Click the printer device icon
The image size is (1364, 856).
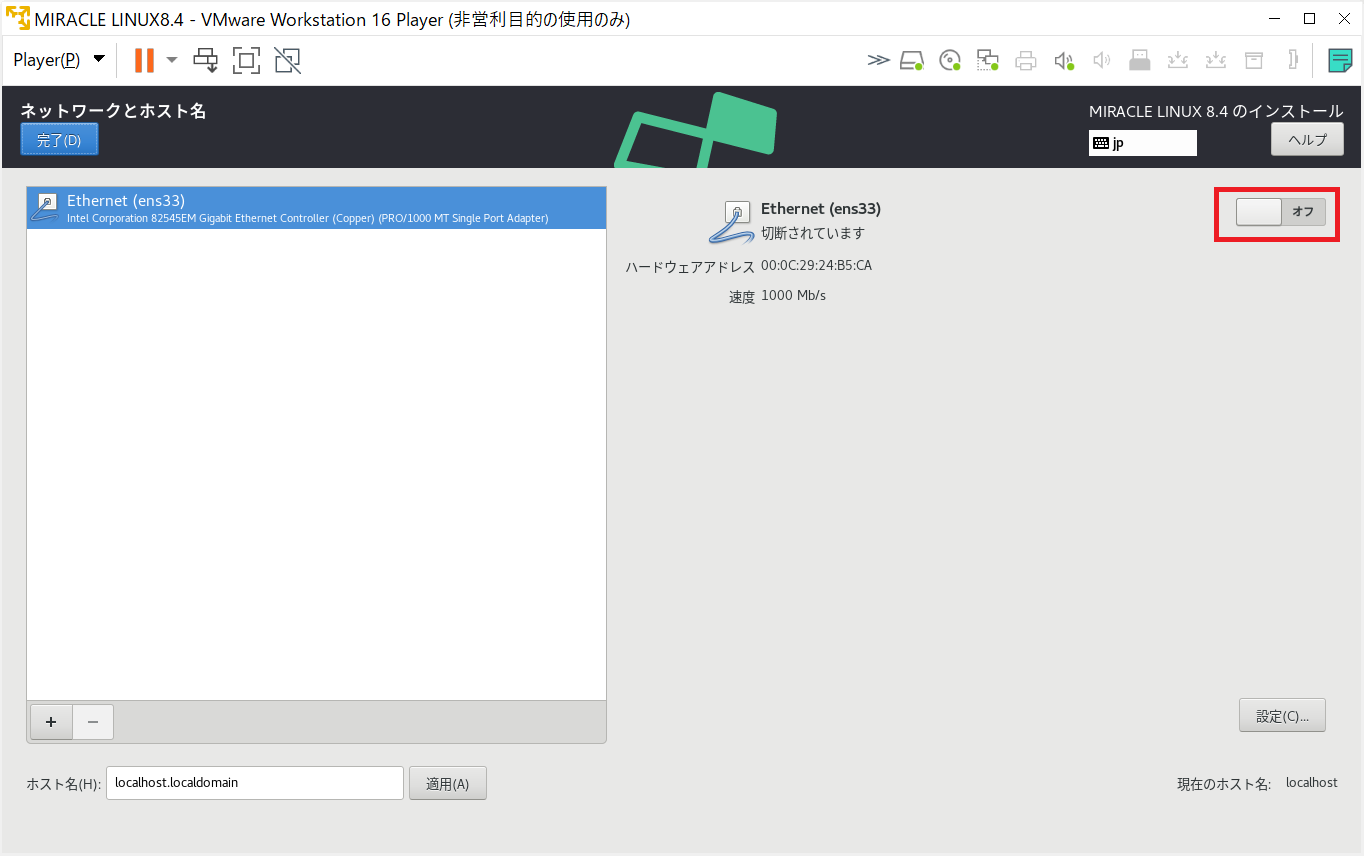tap(1026, 60)
